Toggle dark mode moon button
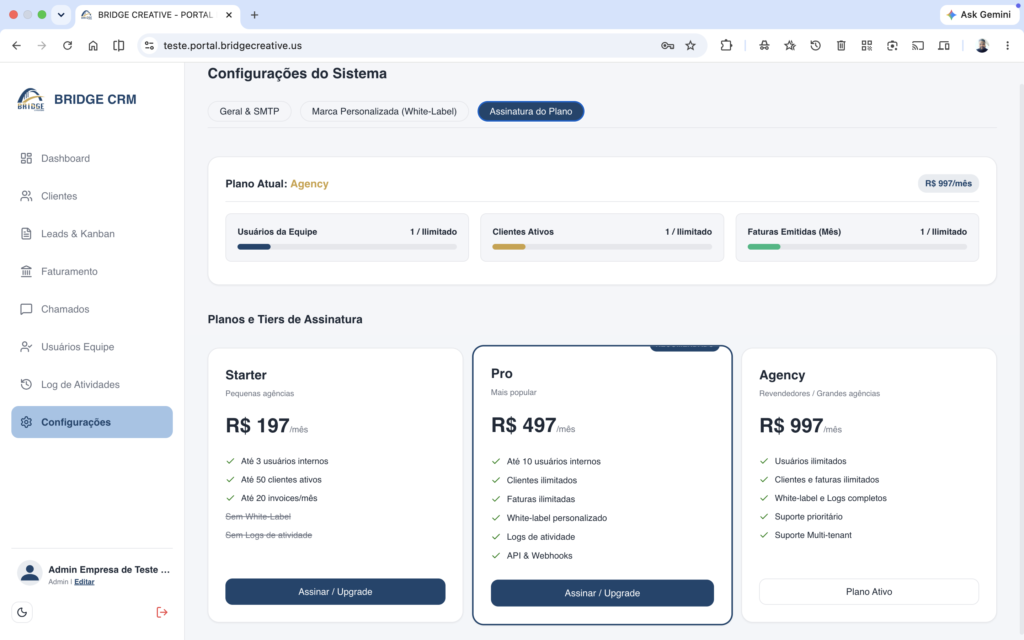This screenshot has height=640, width=1024. coord(22,612)
